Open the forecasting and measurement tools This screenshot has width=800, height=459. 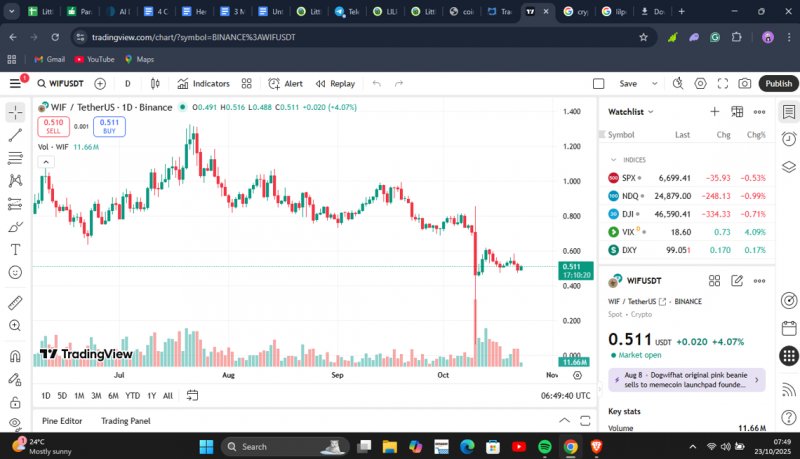pyautogui.click(x=15, y=204)
